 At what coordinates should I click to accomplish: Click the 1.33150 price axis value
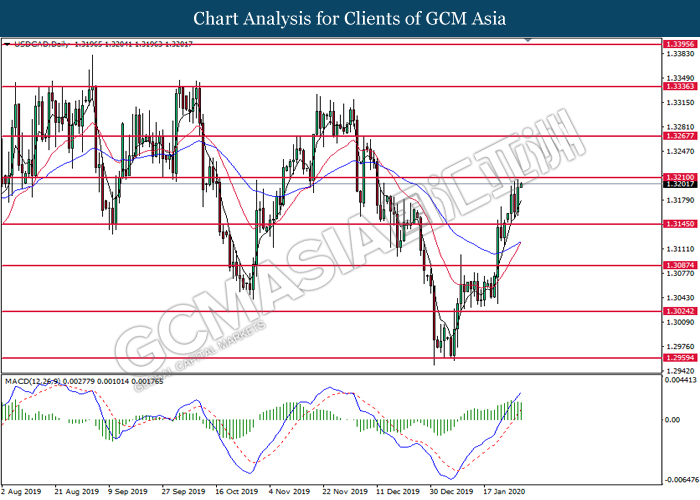680,103
